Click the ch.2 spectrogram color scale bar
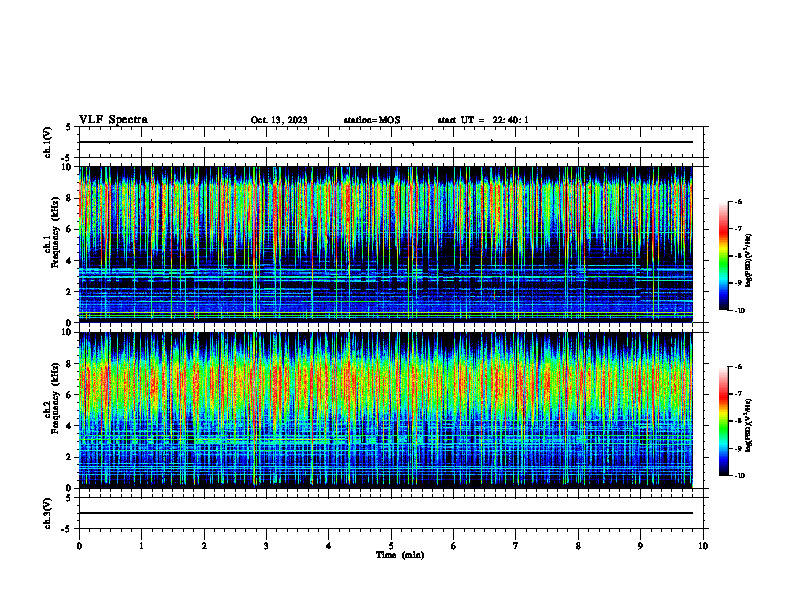Viewport: 792px width, 612px height. coord(724,421)
